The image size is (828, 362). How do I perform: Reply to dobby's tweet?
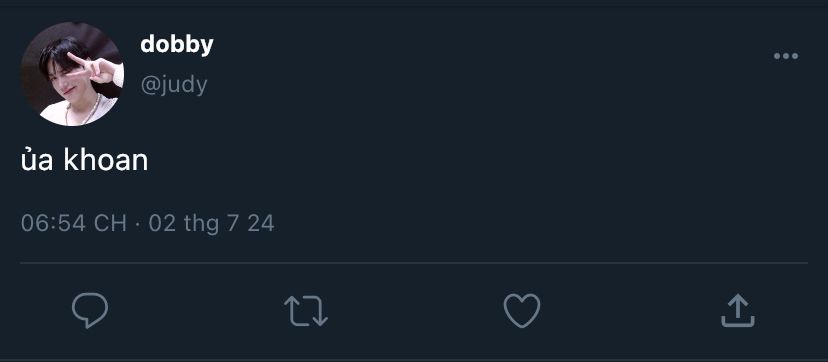90,310
